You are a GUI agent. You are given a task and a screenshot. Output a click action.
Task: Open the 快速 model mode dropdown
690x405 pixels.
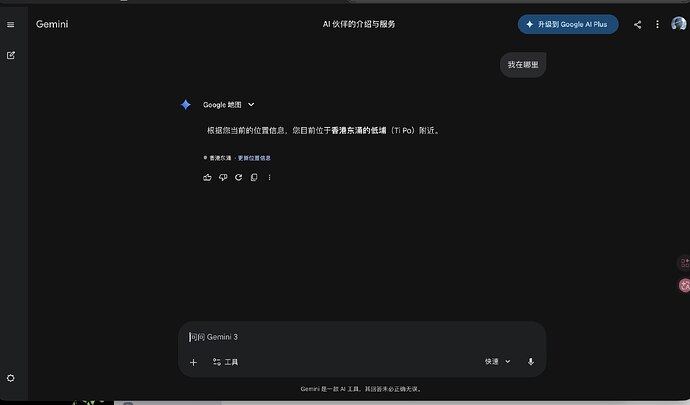498,361
